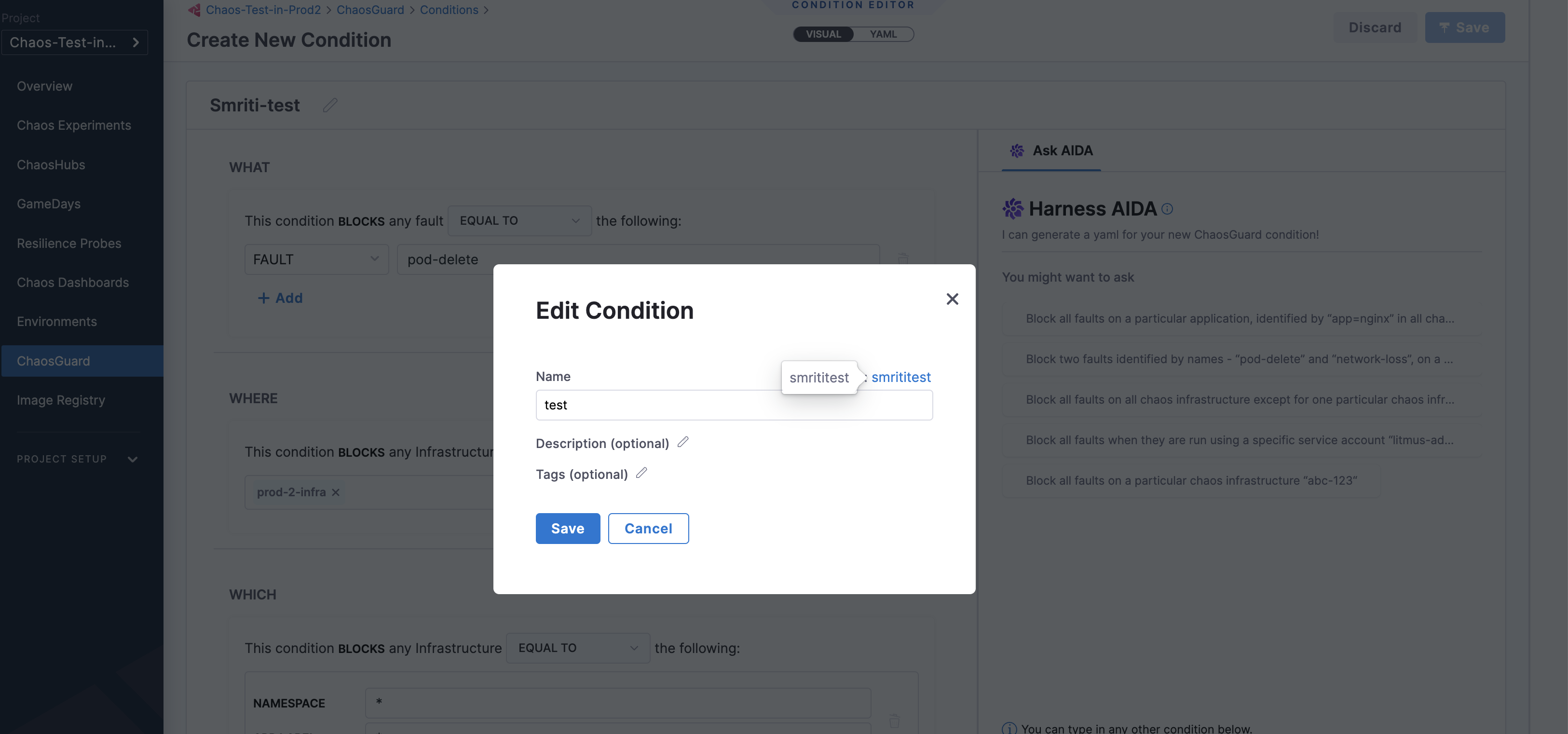Click the Harness AIDA logo icon
The image size is (1568, 734).
point(1013,209)
